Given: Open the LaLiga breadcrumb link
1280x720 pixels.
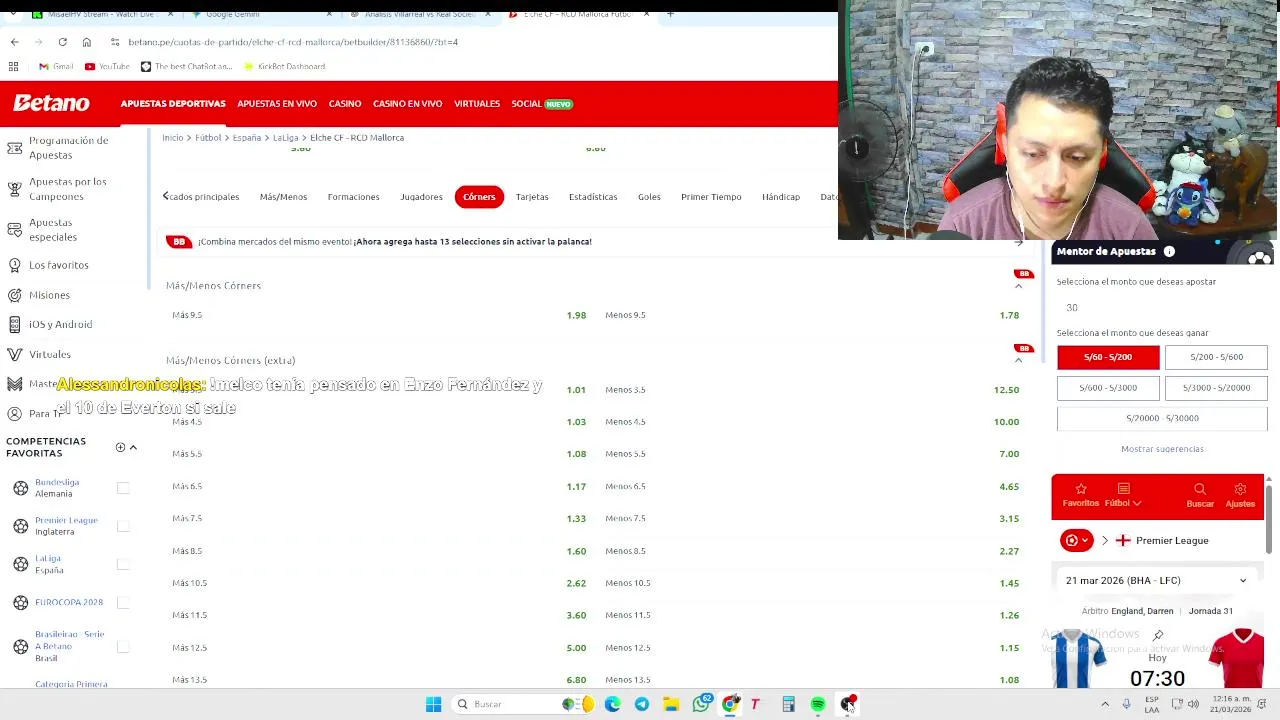Looking at the screenshot, I should click(x=285, y=138).
